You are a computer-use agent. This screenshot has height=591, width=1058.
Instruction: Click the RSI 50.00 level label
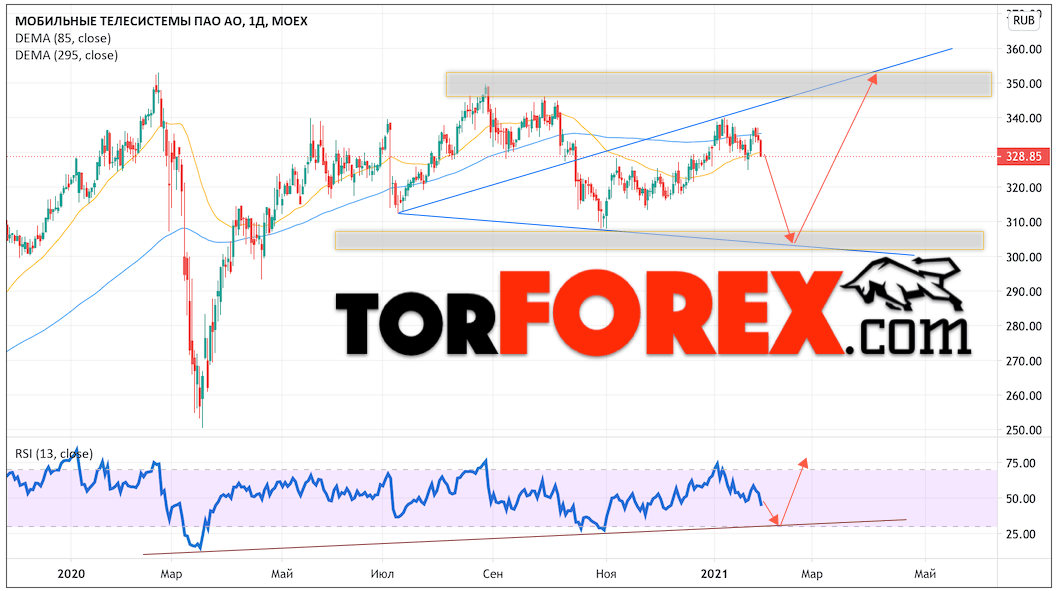1020,499
